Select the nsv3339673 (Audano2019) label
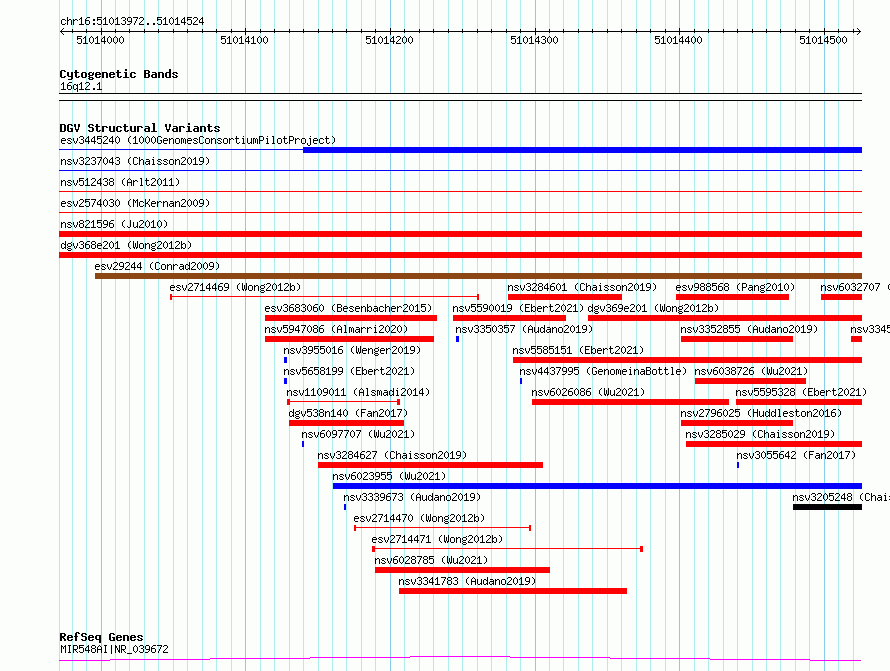The image size is (890, 671). coord(412,497)
